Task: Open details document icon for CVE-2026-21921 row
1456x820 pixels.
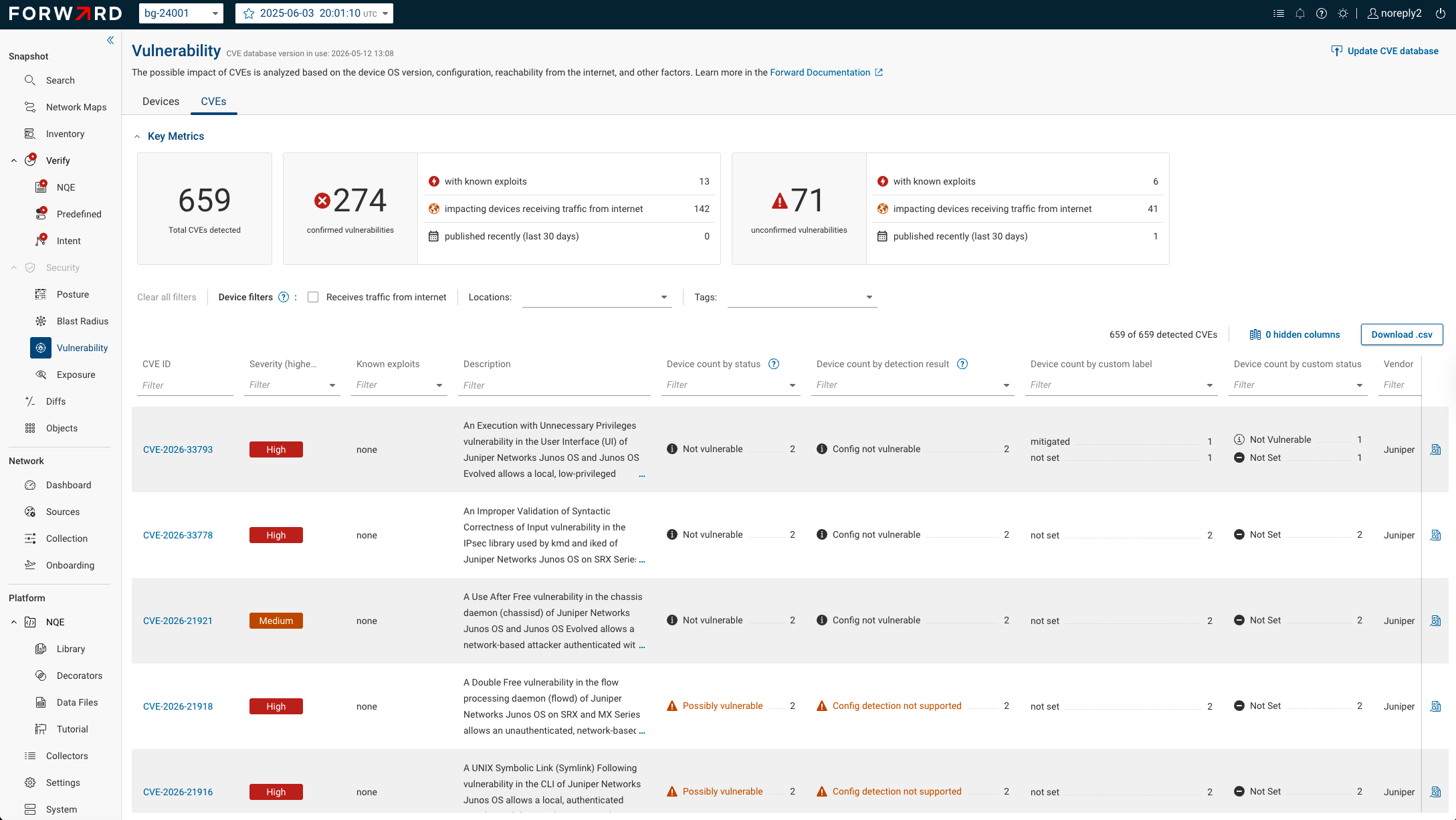Action: pos(1435,621)
